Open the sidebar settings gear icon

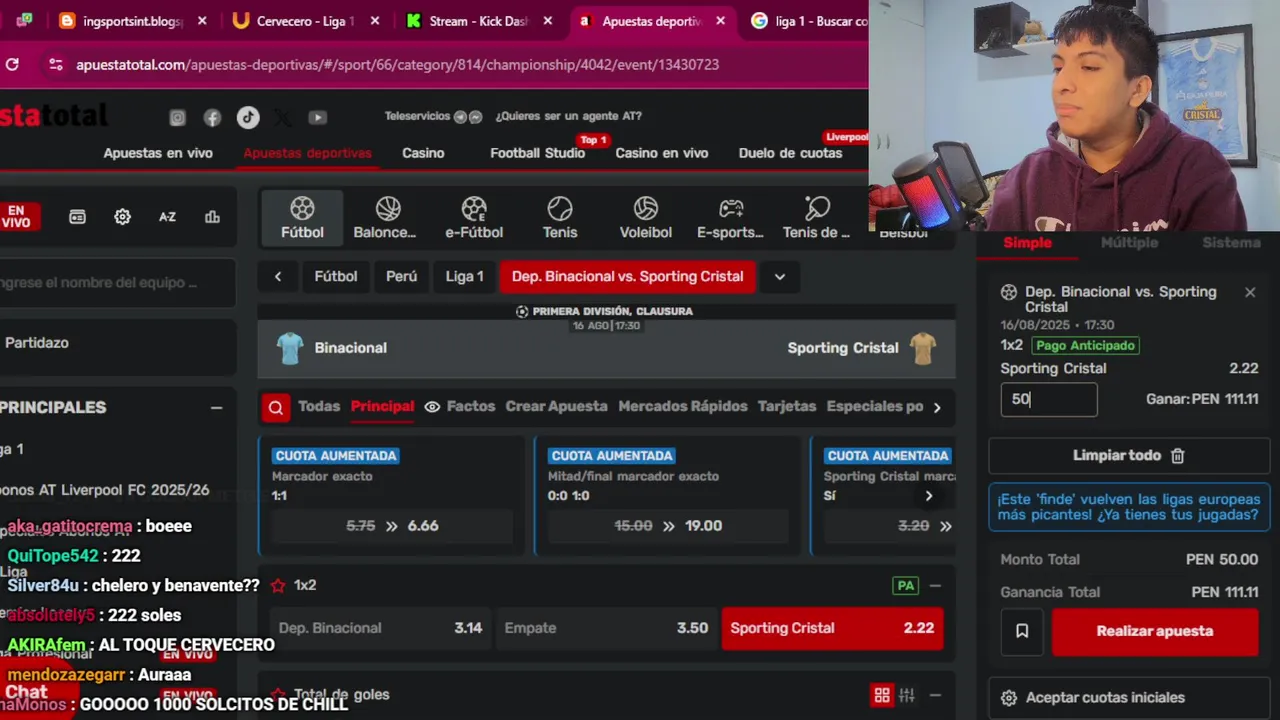(x=122, y=217)
